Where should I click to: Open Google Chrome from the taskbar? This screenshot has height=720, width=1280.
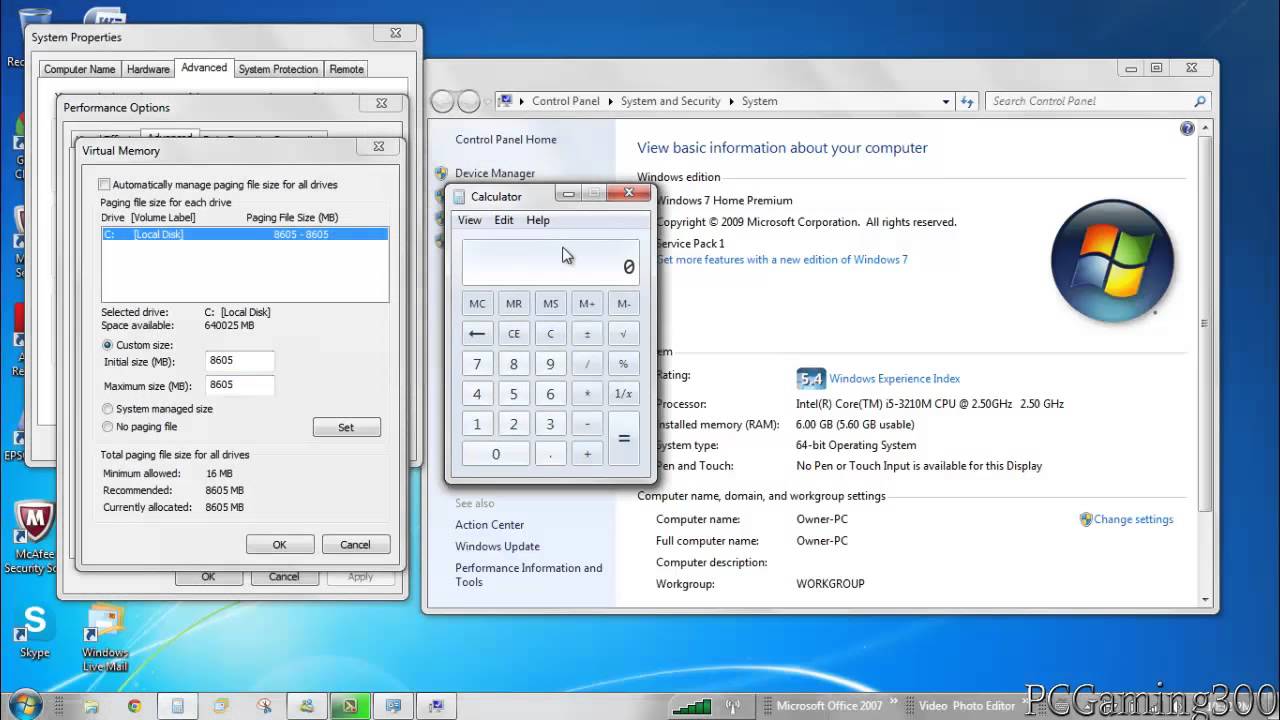134,706
